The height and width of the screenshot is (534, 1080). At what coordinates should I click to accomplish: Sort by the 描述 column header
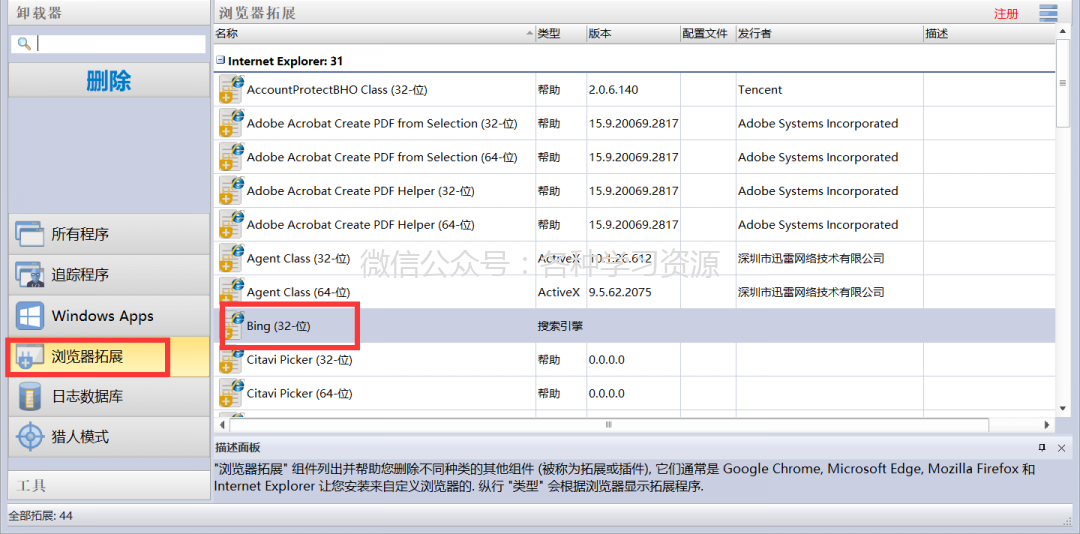(x=988, y=33)
